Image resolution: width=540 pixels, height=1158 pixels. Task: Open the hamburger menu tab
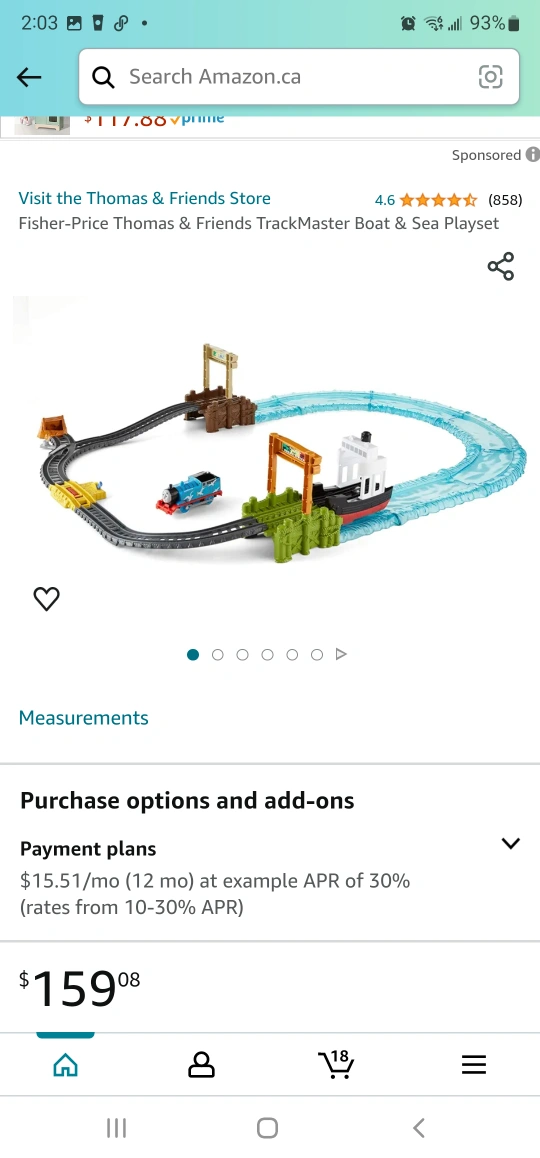474,1064
